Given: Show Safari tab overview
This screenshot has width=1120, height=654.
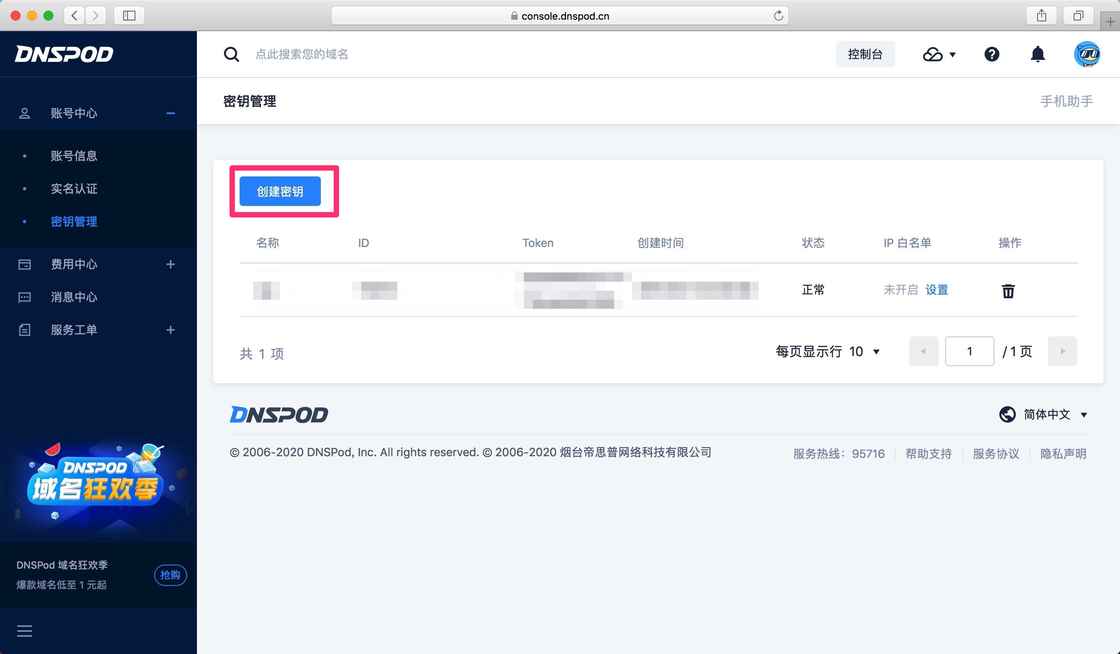Looking at the screenshot, I should click(x=1078, y=15).
